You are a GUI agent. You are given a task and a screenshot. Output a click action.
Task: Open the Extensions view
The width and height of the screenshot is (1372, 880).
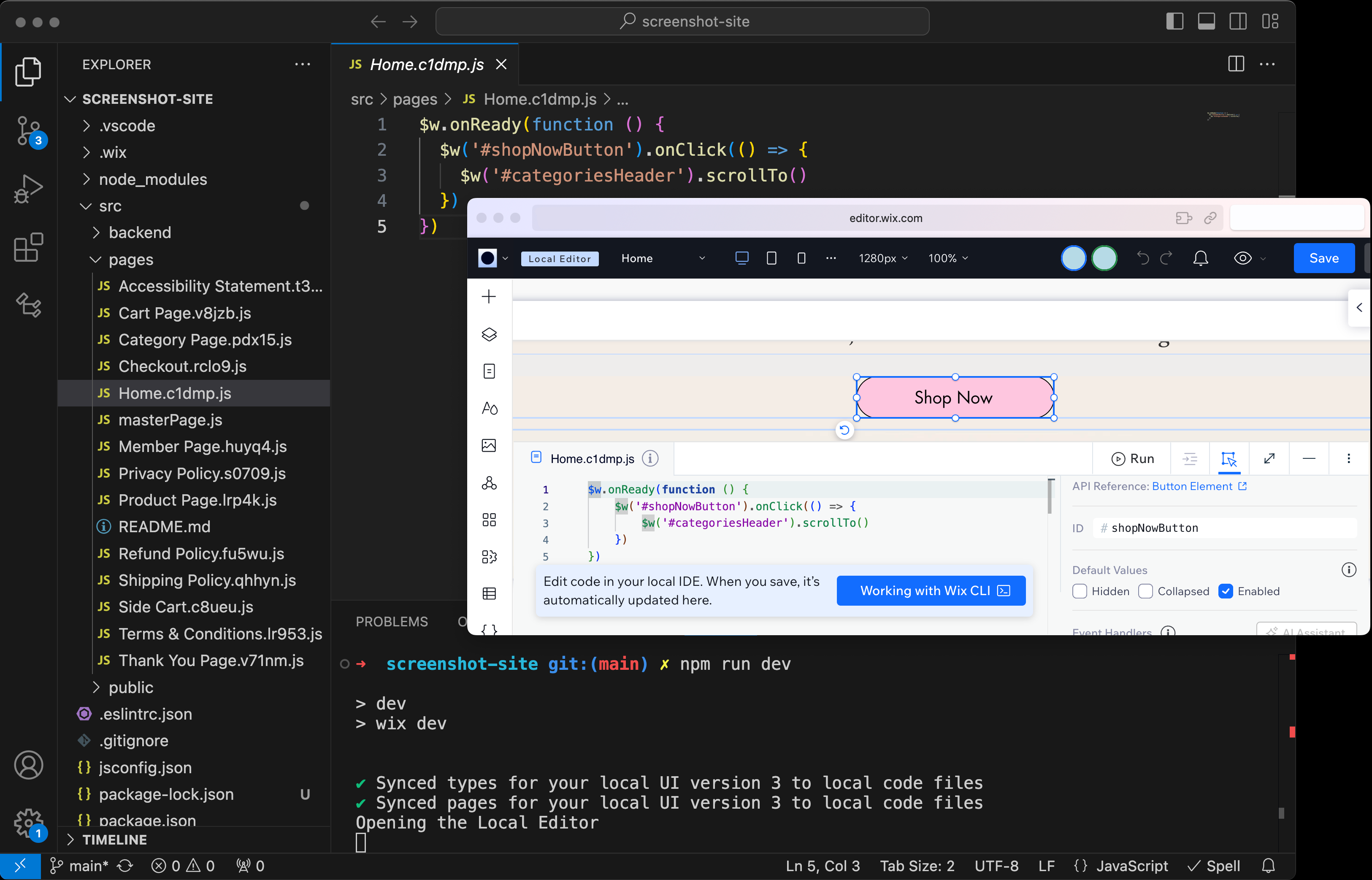click(x=28, y=248)
